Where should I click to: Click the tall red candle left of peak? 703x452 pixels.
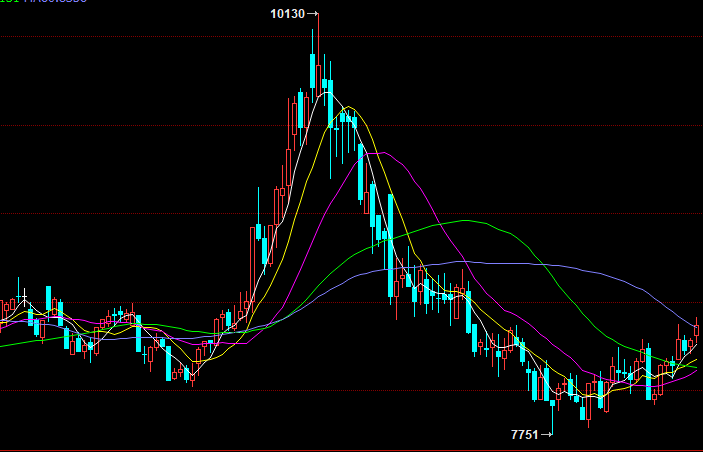(301, 120)
